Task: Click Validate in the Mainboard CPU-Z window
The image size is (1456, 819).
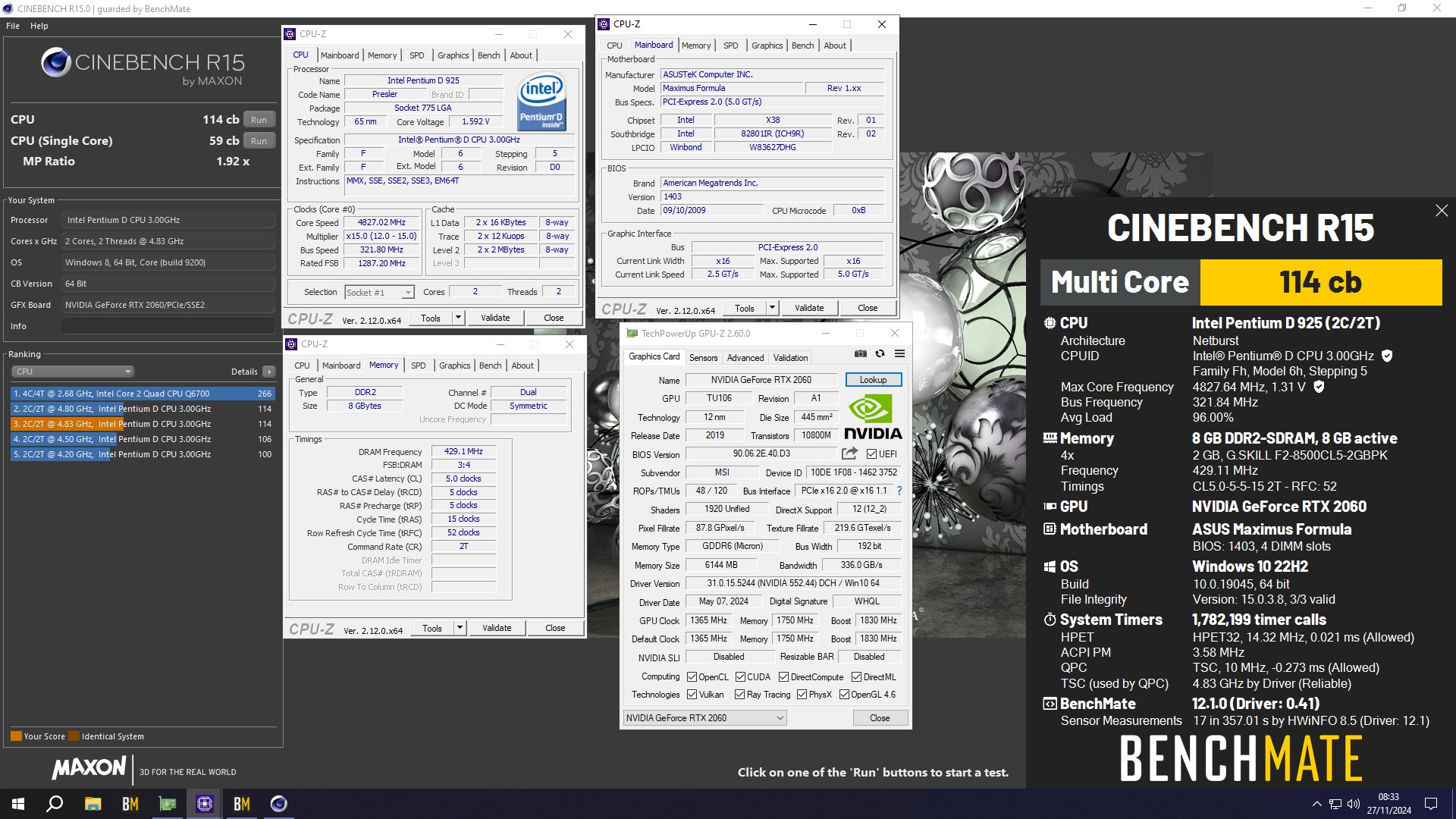Action: tap(809, 308)
